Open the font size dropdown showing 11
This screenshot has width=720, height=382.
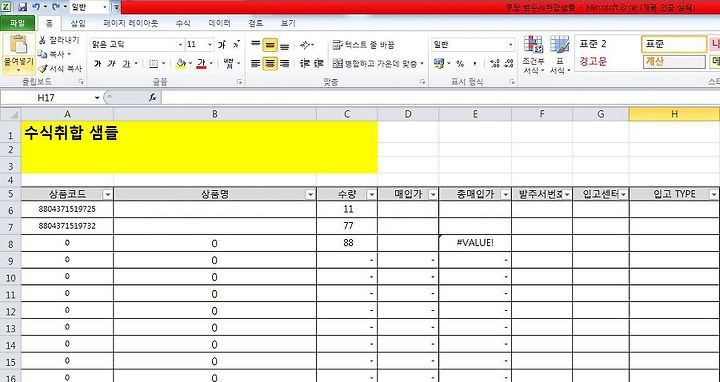click(x=210, y=45)
